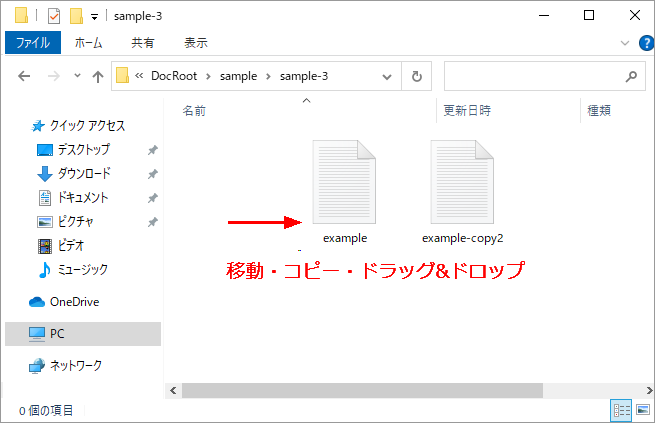
Task: Sort by 名前 column header
Action: (x=194, y=111)
